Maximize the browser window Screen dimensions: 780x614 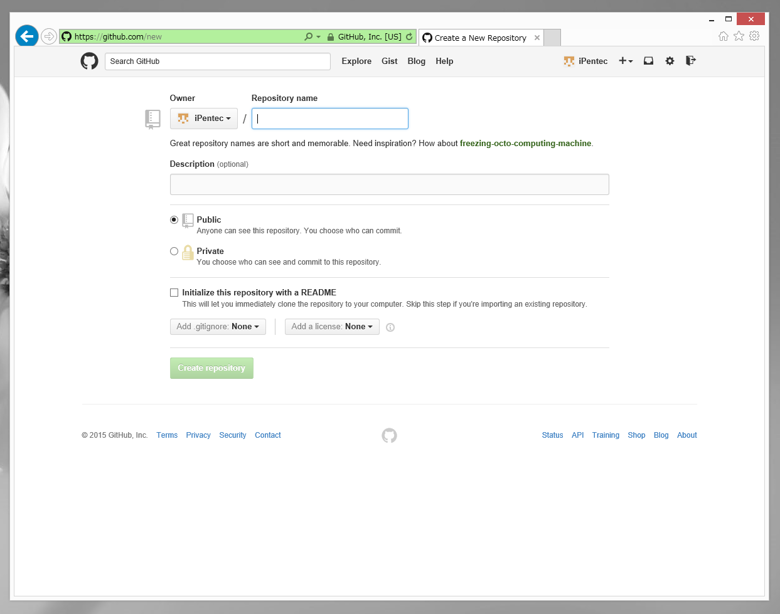click(x=728, y=19)
